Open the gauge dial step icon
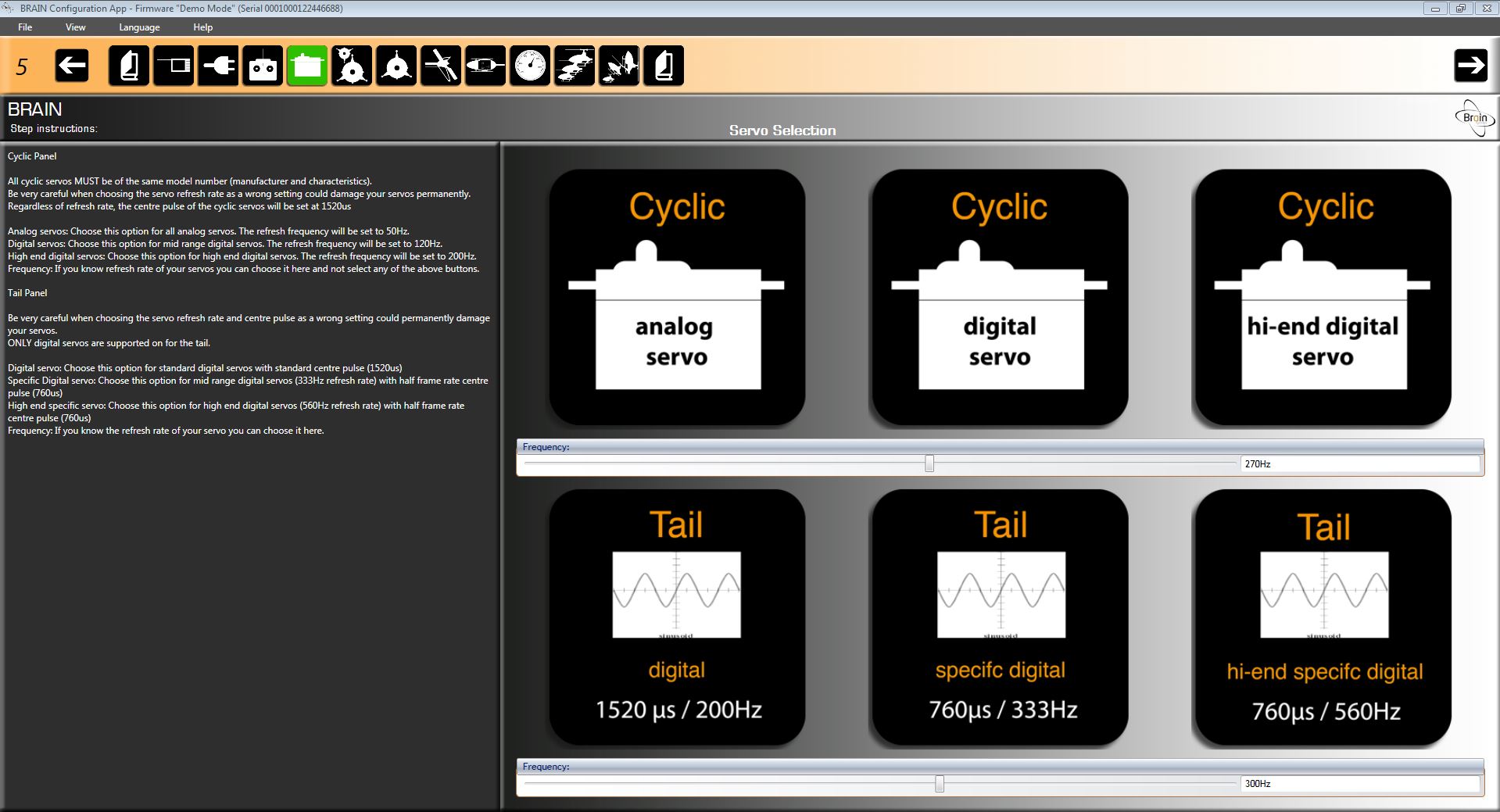Viewport: 1500px width, 812px height. pos(530,66)
